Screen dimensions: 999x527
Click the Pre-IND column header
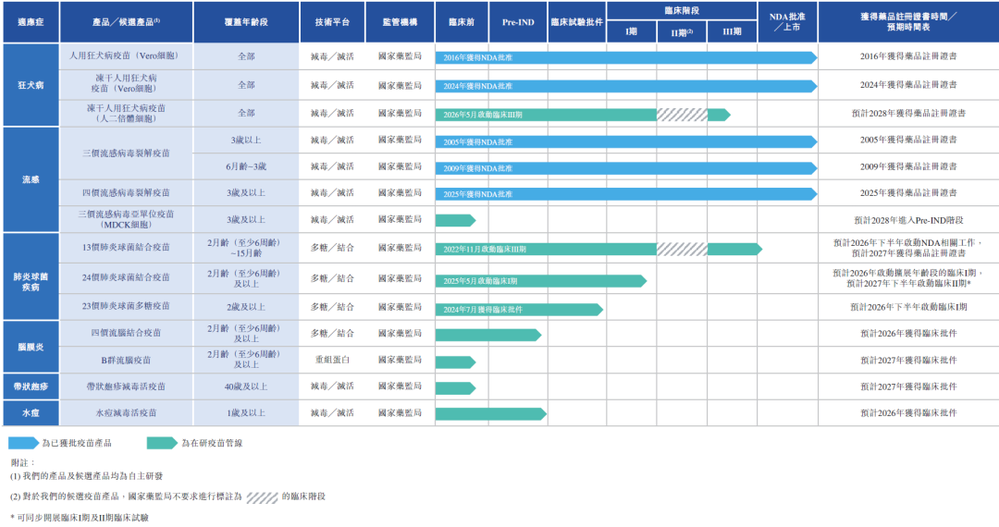click(518, 22)
